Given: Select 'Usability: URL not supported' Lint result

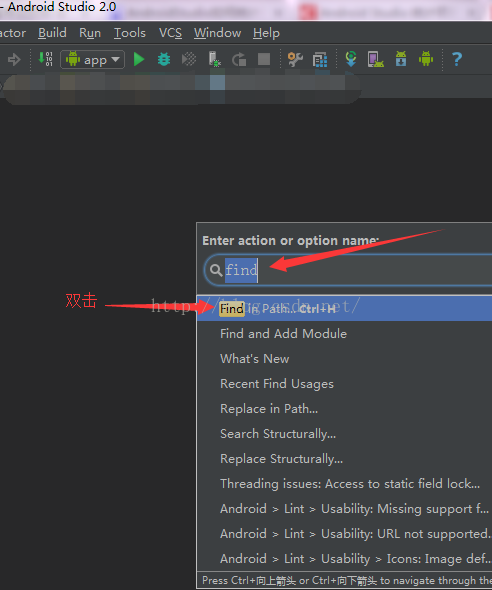Looking at the screenshot, I should (344, 534).
